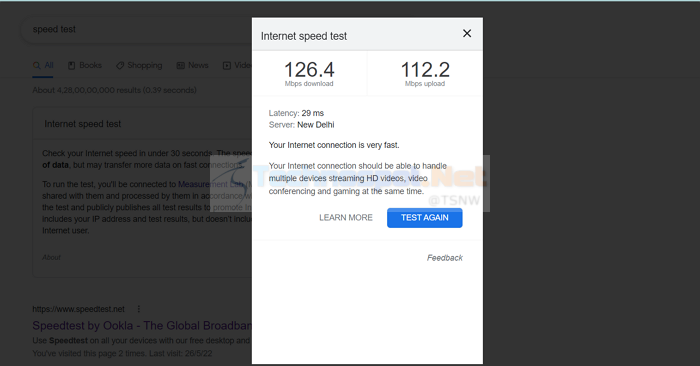Focus the search box containing speed test
The height and width of the screenshot is (366, 700).
point(136,29)
